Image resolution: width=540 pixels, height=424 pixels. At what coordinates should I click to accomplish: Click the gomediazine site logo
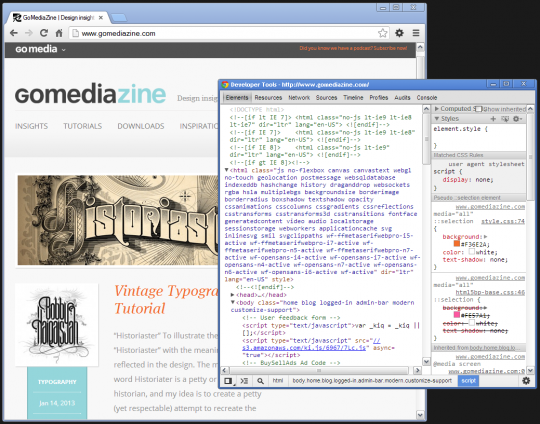(x=90, y=94)
